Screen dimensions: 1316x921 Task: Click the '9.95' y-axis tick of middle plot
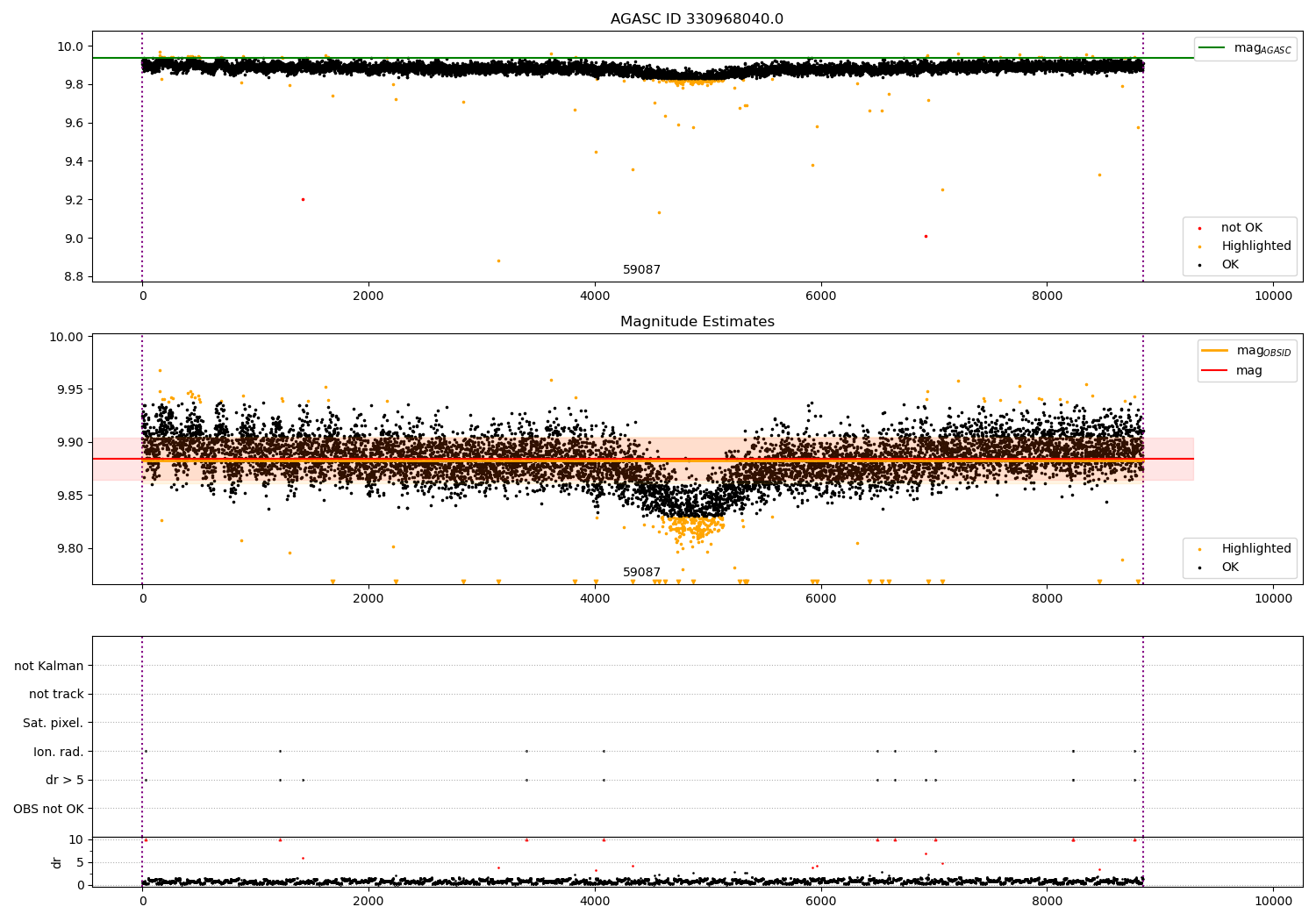click(70, 389)
